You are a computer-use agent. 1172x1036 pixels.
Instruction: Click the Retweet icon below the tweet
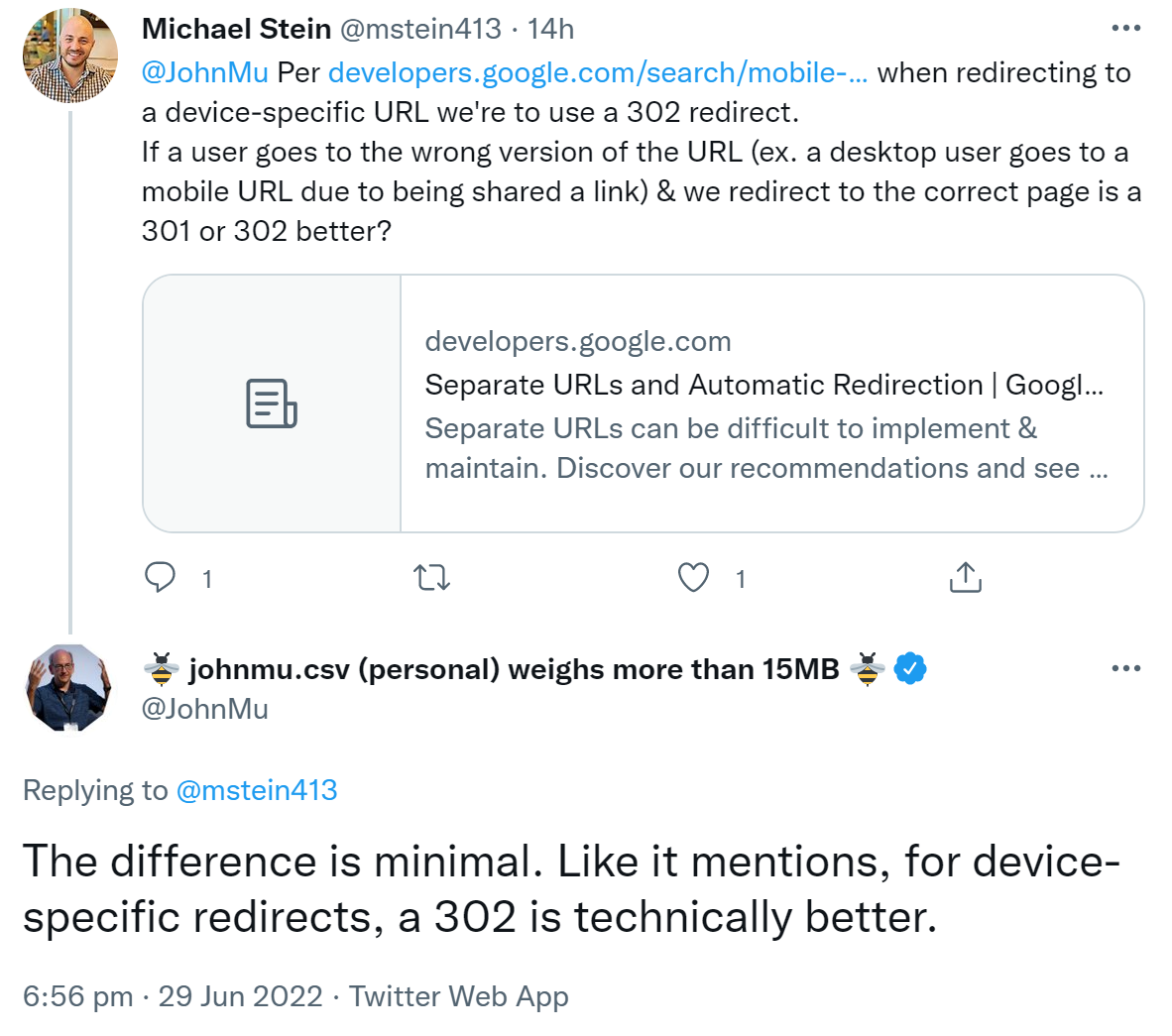431,577
